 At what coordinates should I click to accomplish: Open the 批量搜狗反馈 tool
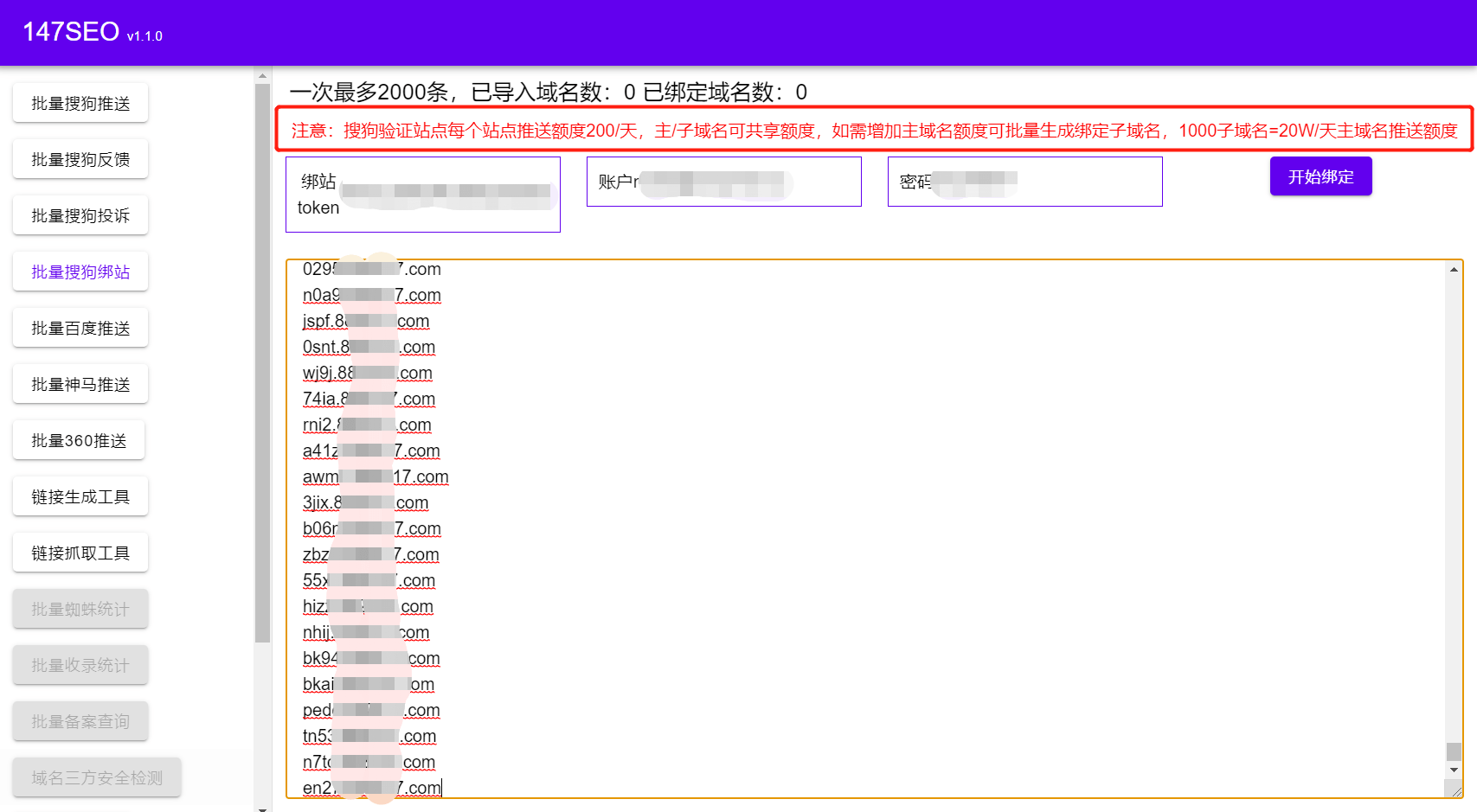click(80, 158)
